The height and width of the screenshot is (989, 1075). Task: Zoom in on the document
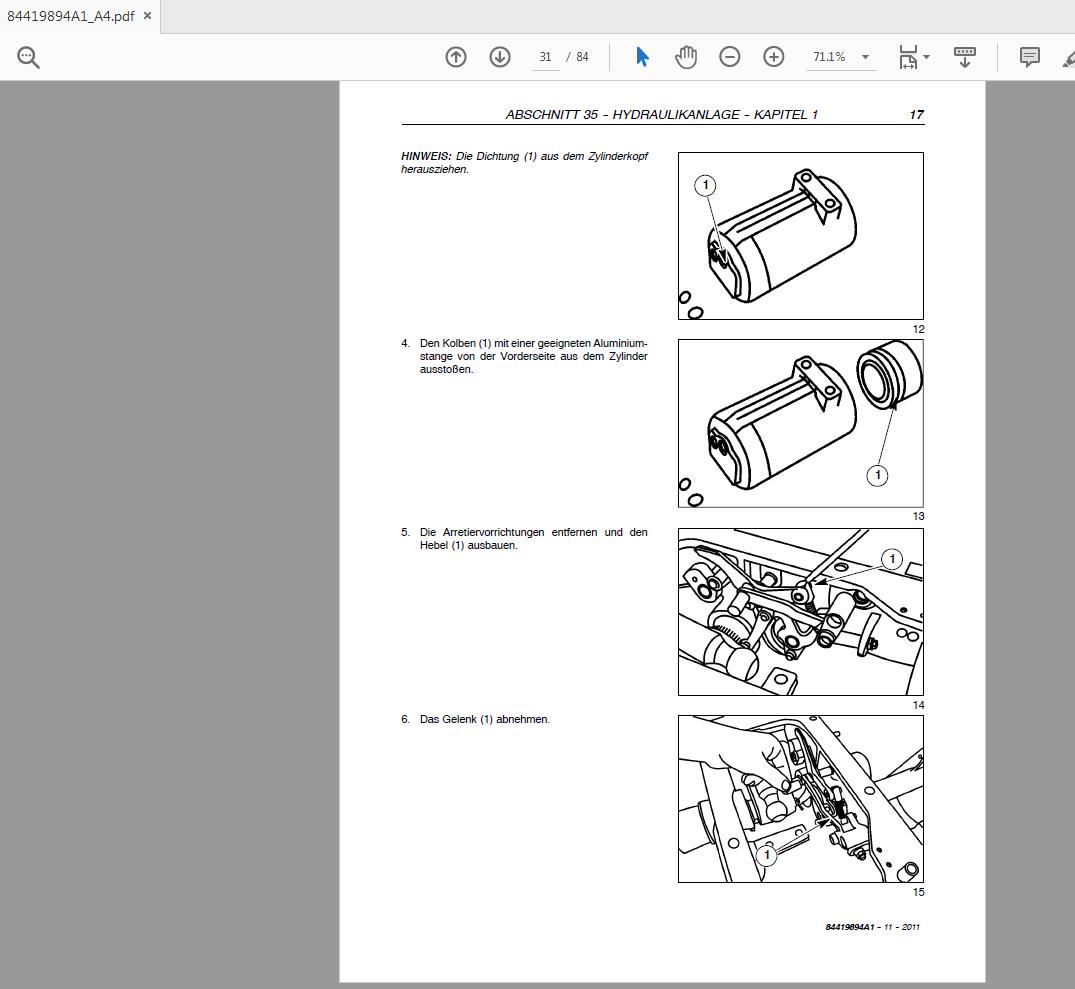coord(774,57)
